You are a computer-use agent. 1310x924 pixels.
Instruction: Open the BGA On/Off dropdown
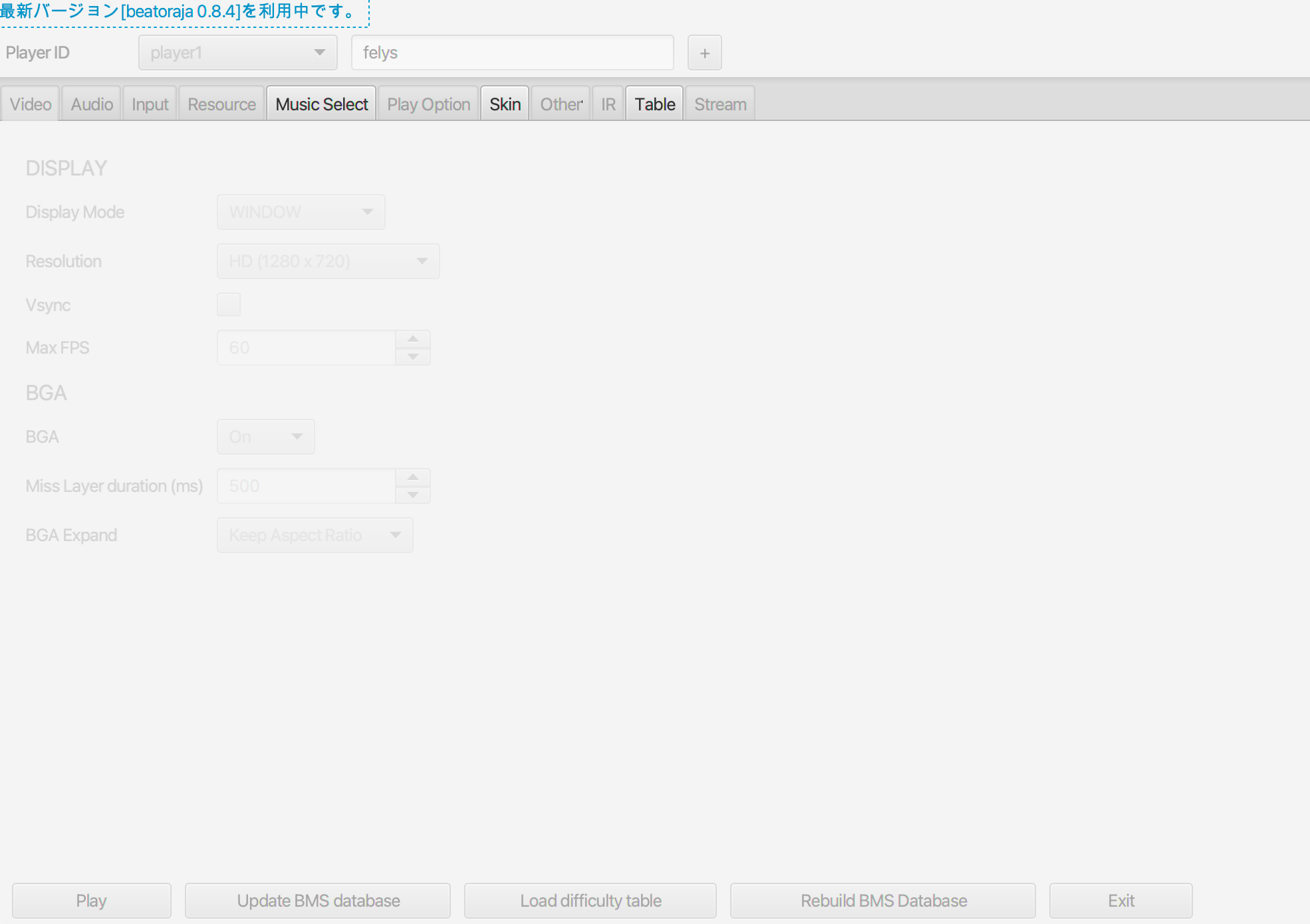pos(265,437)
